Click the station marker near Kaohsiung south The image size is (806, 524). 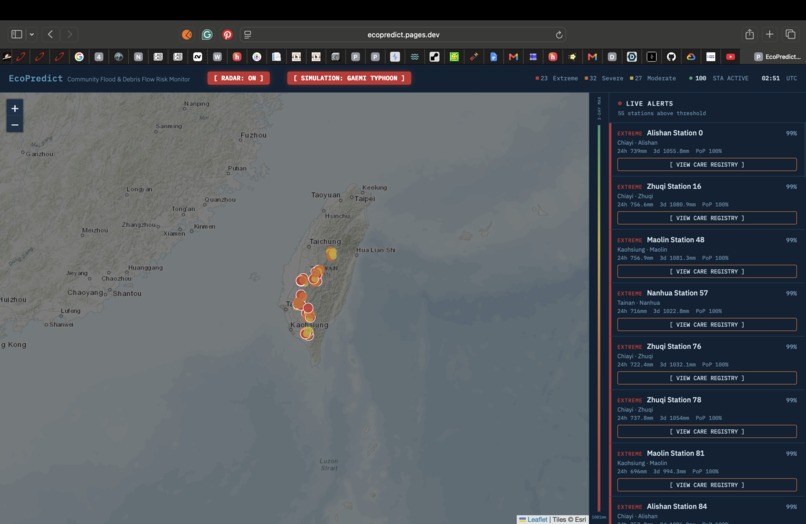pyautogui.click(x=307, y=334)
